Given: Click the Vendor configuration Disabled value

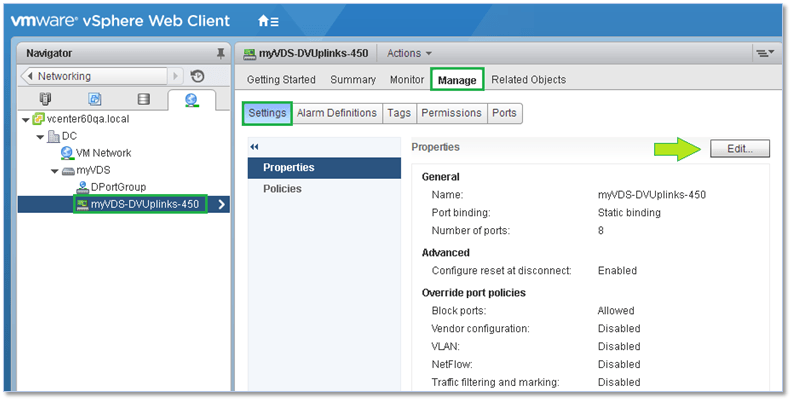Looking at the screenshot, I should tap(619, 329).
